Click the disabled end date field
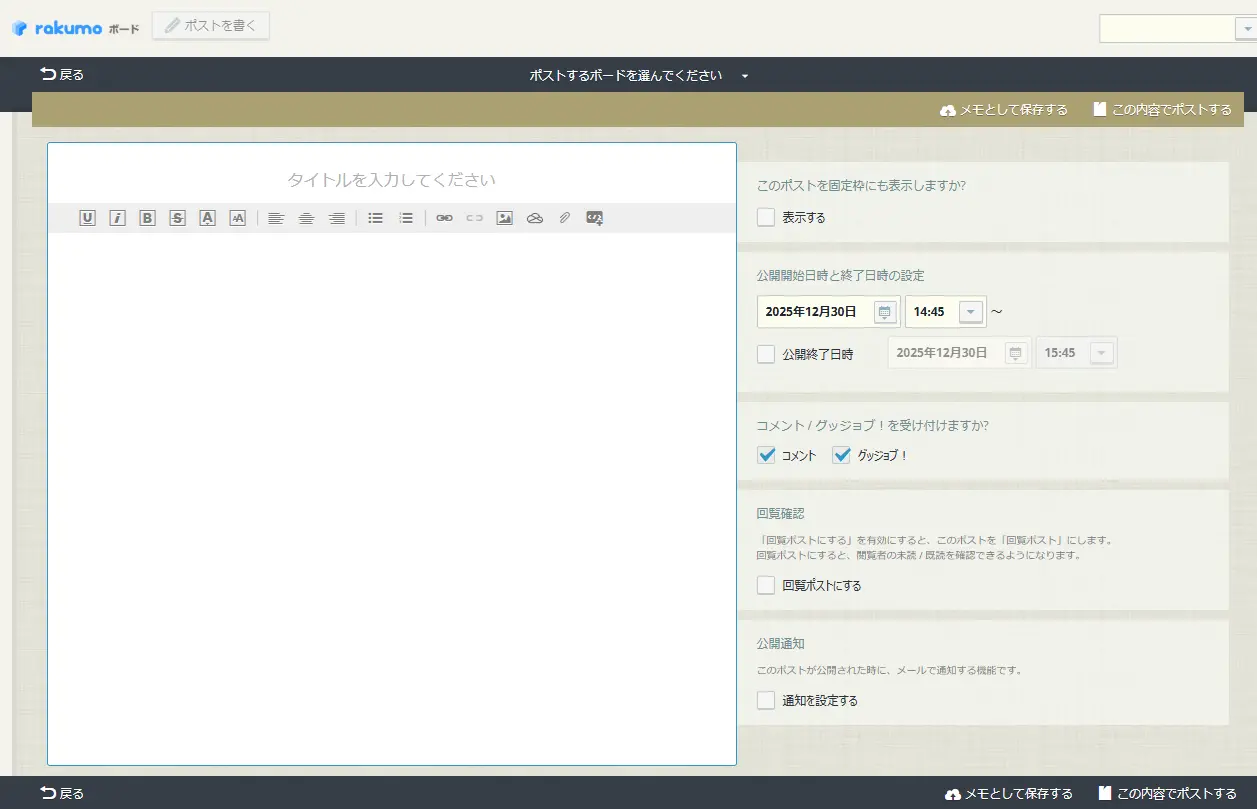The width and height of the screenshot is (1257, 809). pos(959,353)
